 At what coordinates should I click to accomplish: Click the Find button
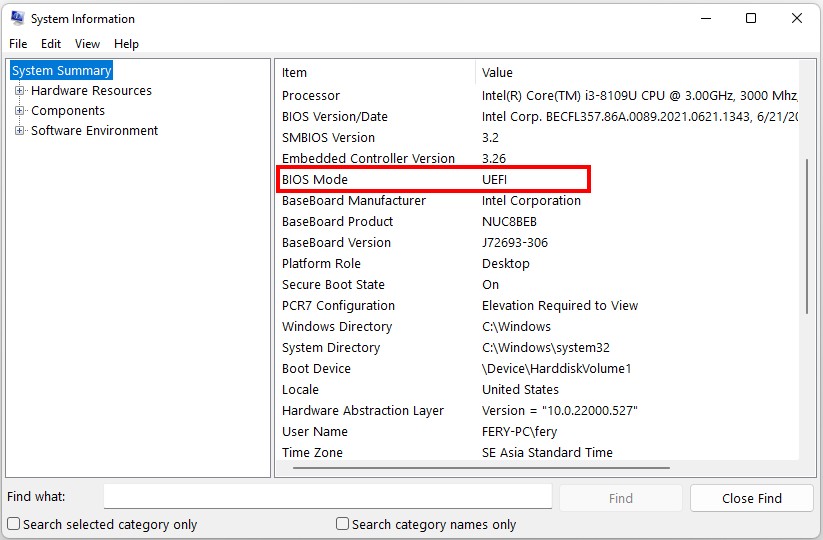[x=620, y=498]
